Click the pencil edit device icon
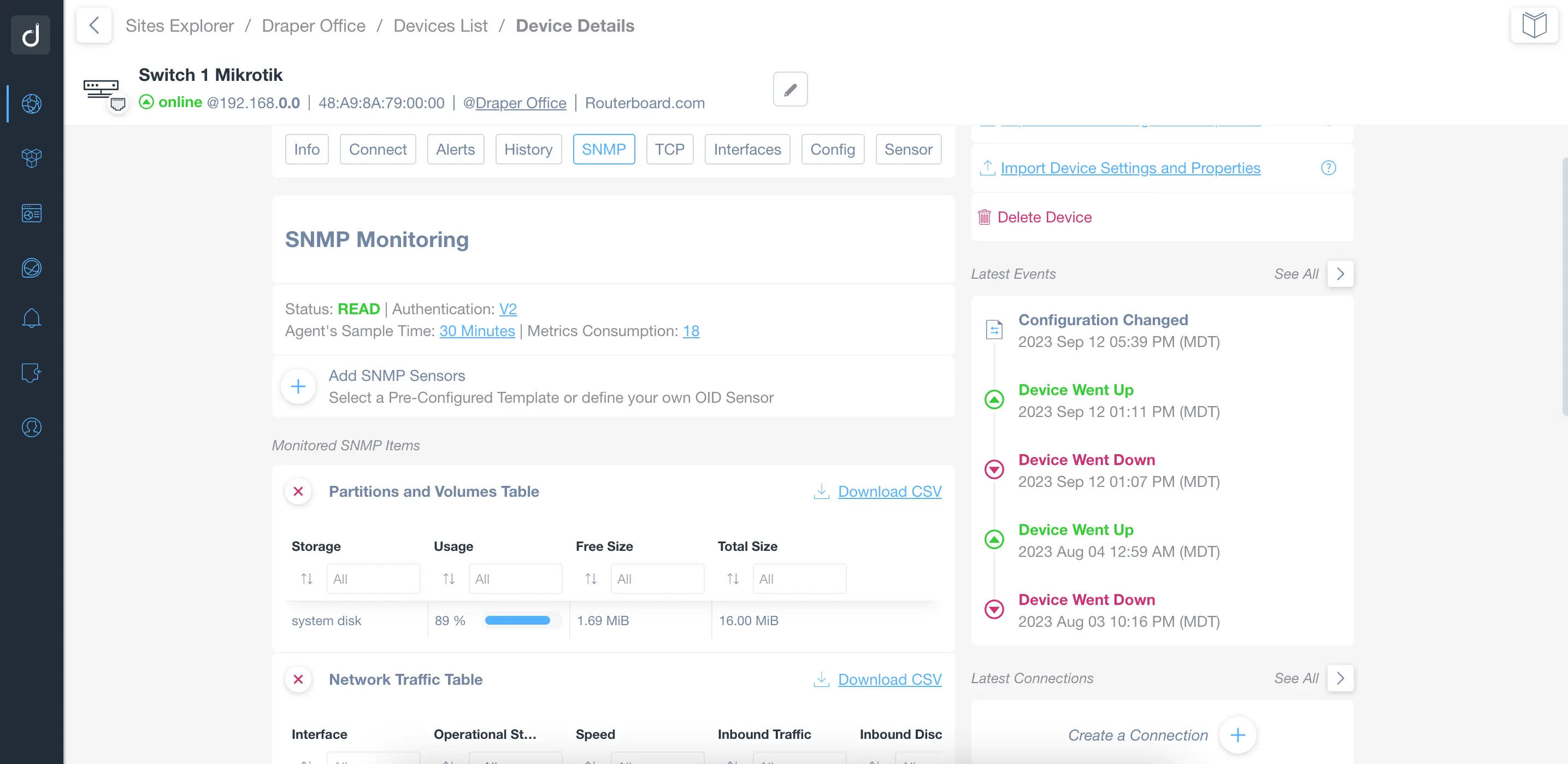 (x=790, y=90)
